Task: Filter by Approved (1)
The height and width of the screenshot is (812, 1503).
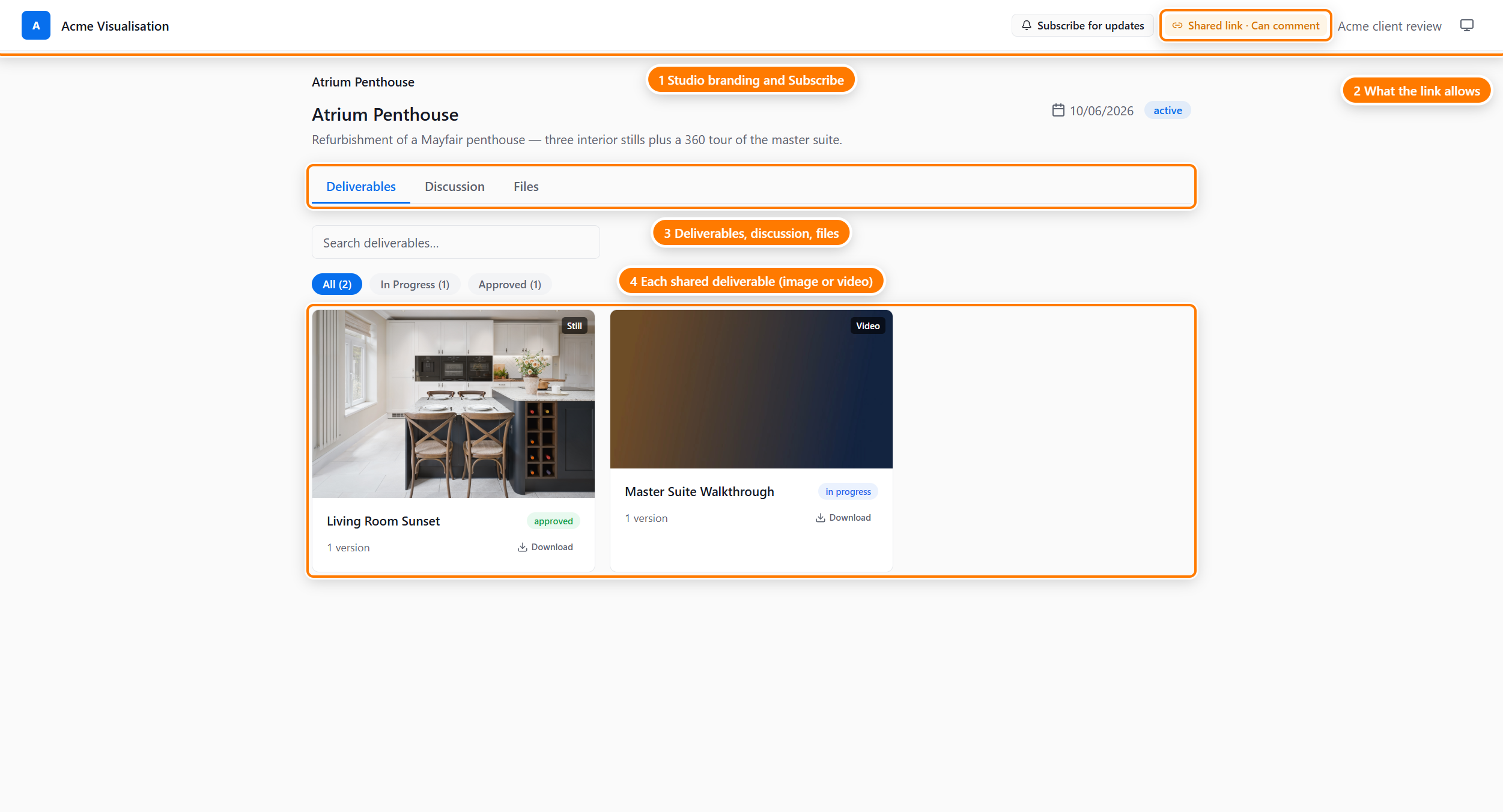Action: pos(509,284)
